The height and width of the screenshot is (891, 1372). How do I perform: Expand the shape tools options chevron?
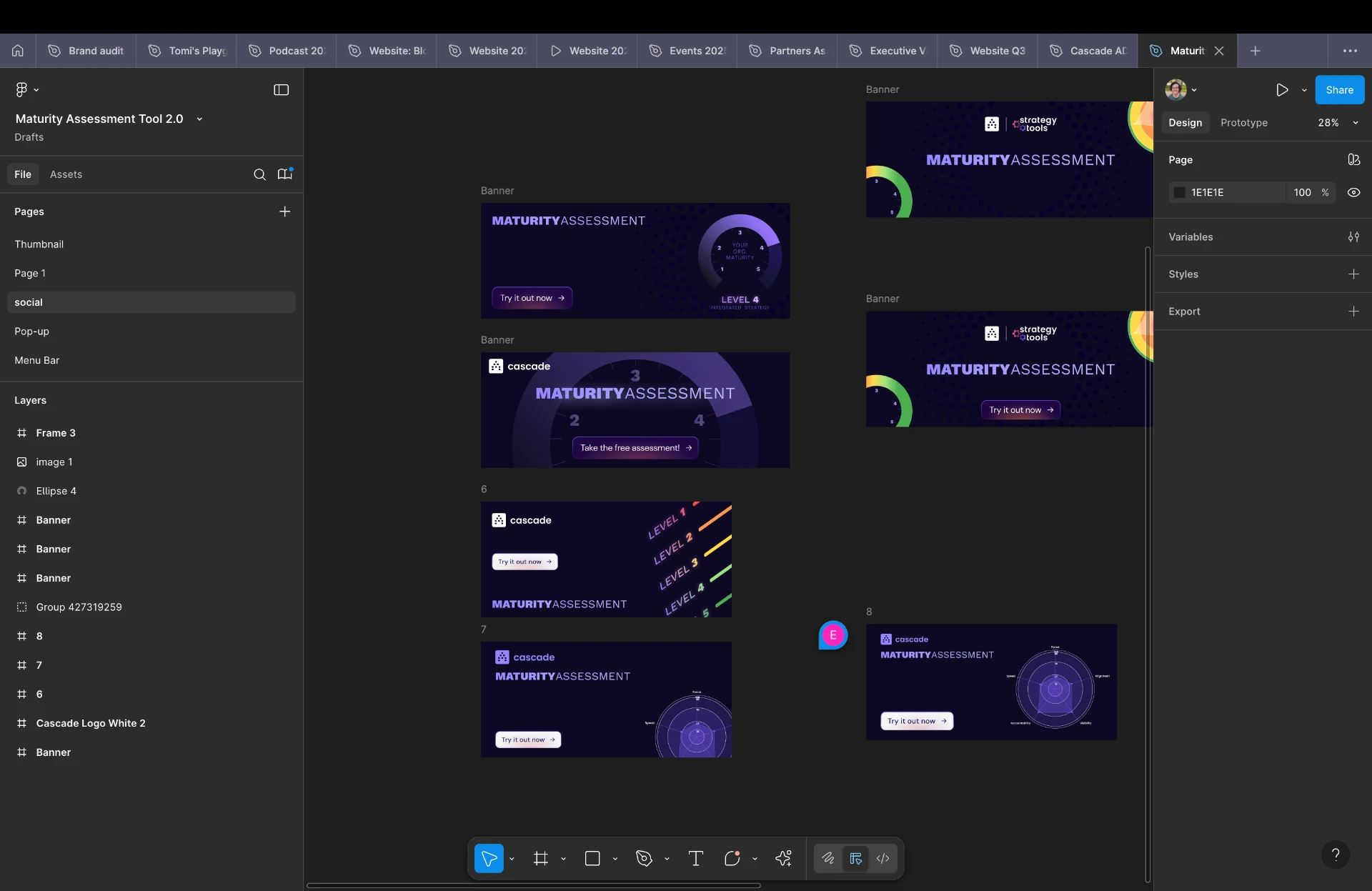click(615, 859)
